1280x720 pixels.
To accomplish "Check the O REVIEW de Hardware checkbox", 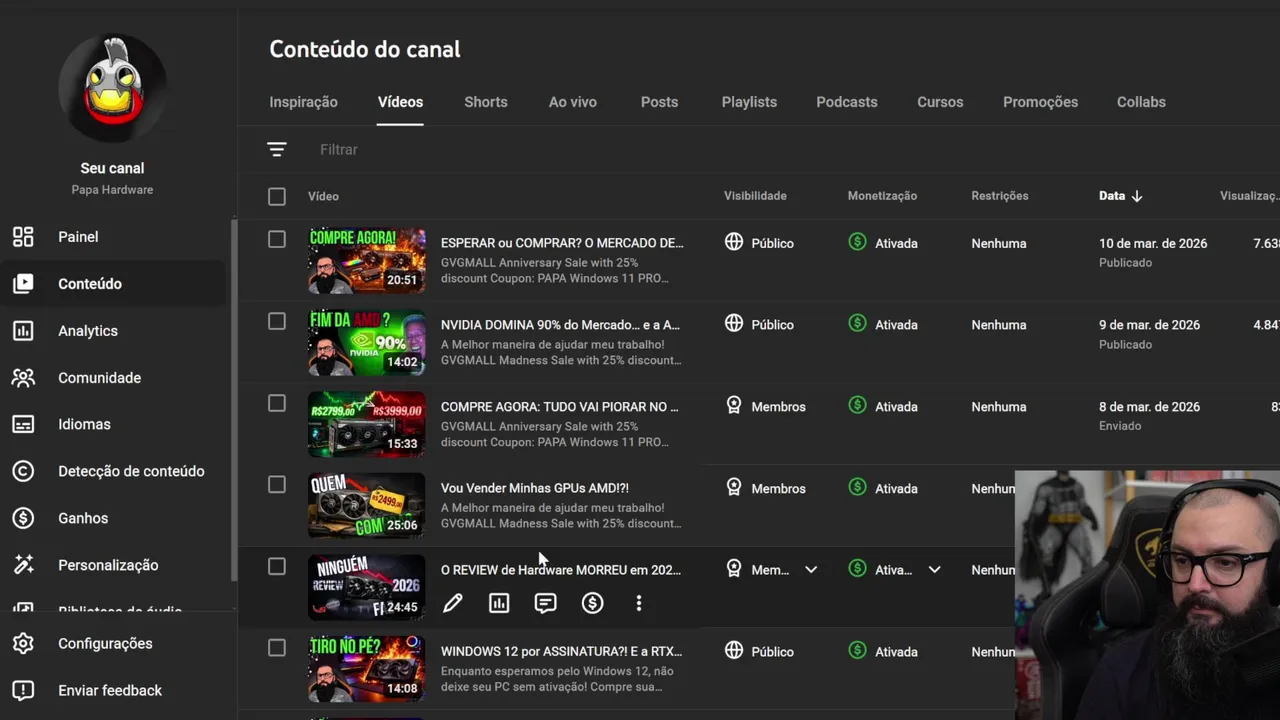I will 277,567.
